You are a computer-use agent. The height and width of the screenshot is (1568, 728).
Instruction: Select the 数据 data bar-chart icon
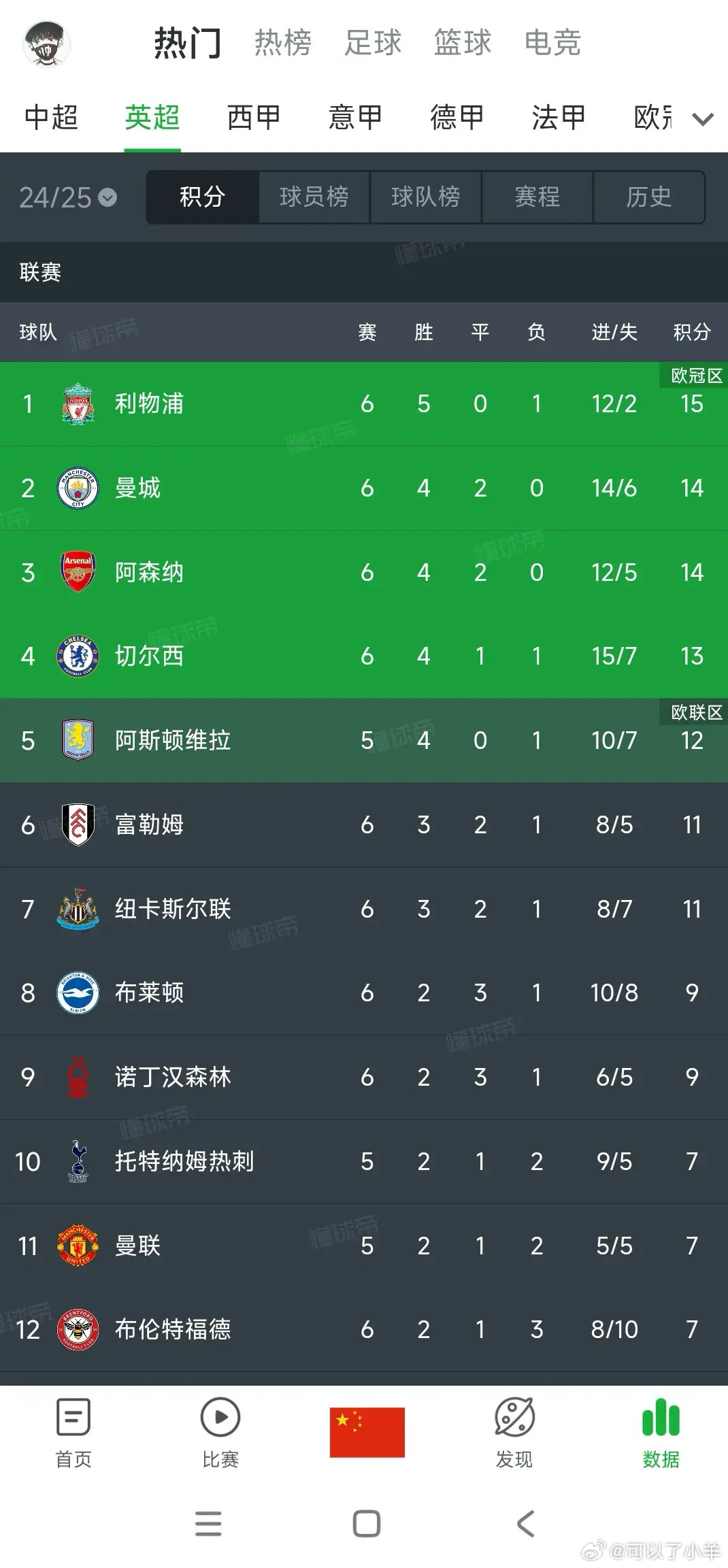tap(661, 1418)
